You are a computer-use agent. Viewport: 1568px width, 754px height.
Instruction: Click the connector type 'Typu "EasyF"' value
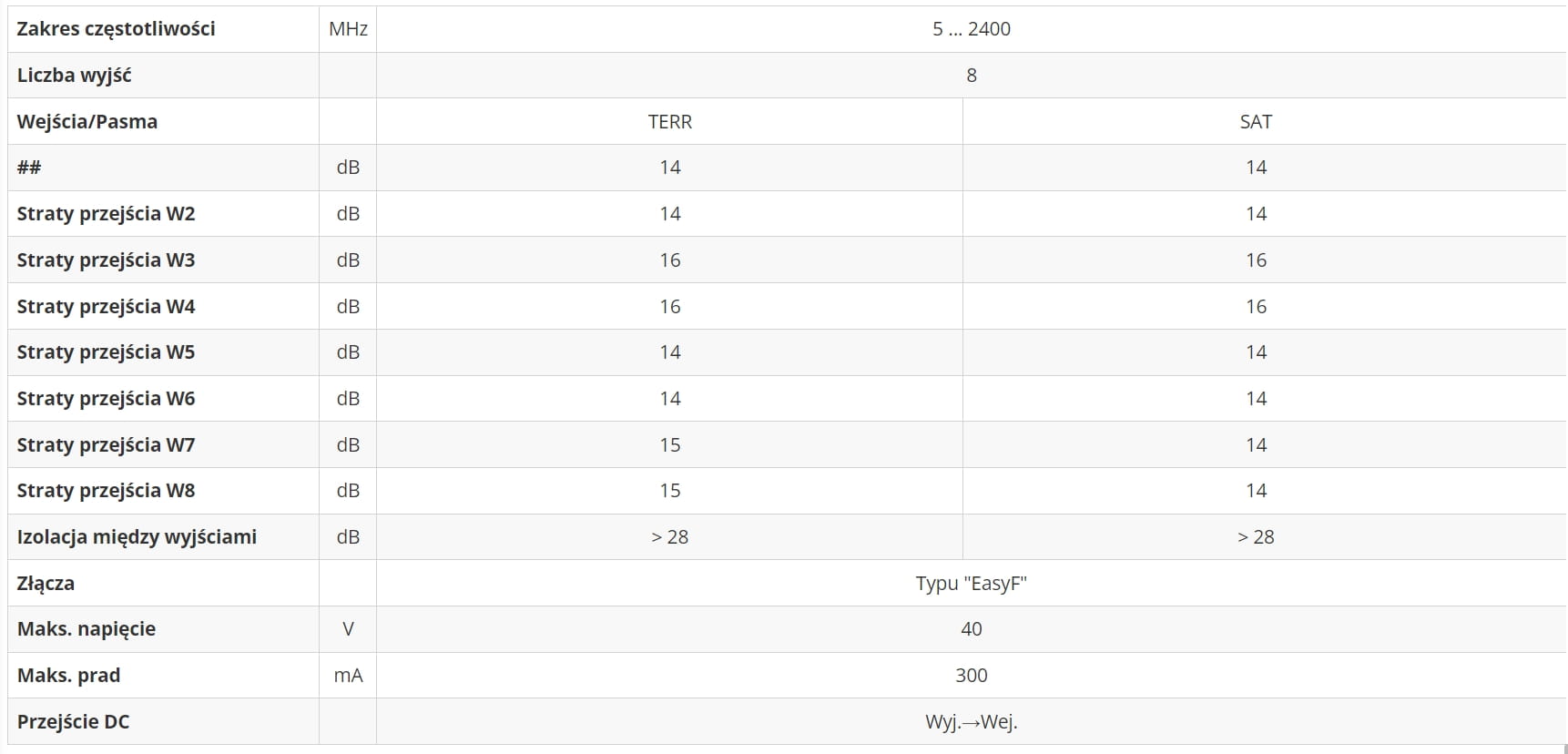(x=971, y=584)
